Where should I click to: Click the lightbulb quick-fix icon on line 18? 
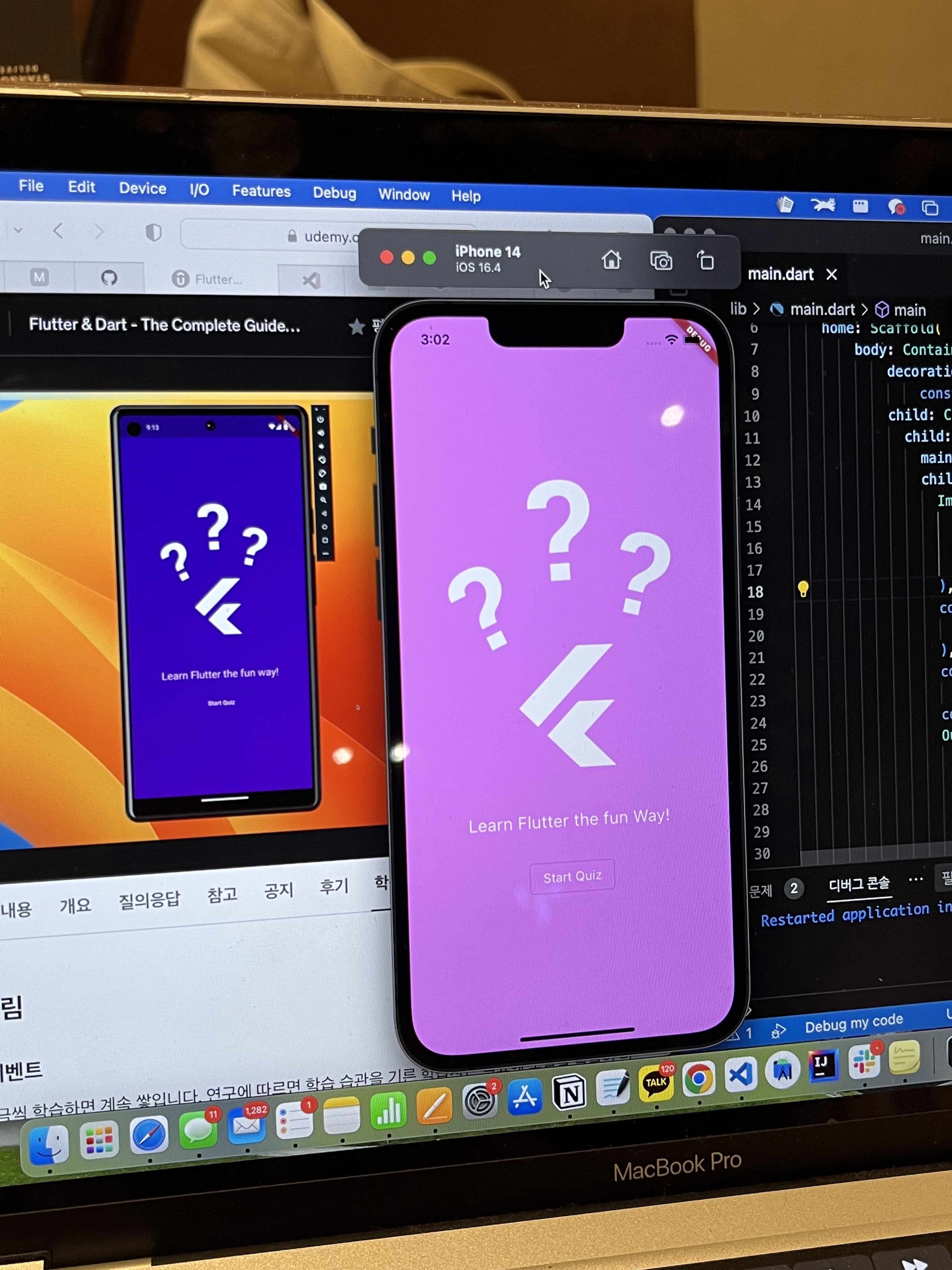(803, 589)
